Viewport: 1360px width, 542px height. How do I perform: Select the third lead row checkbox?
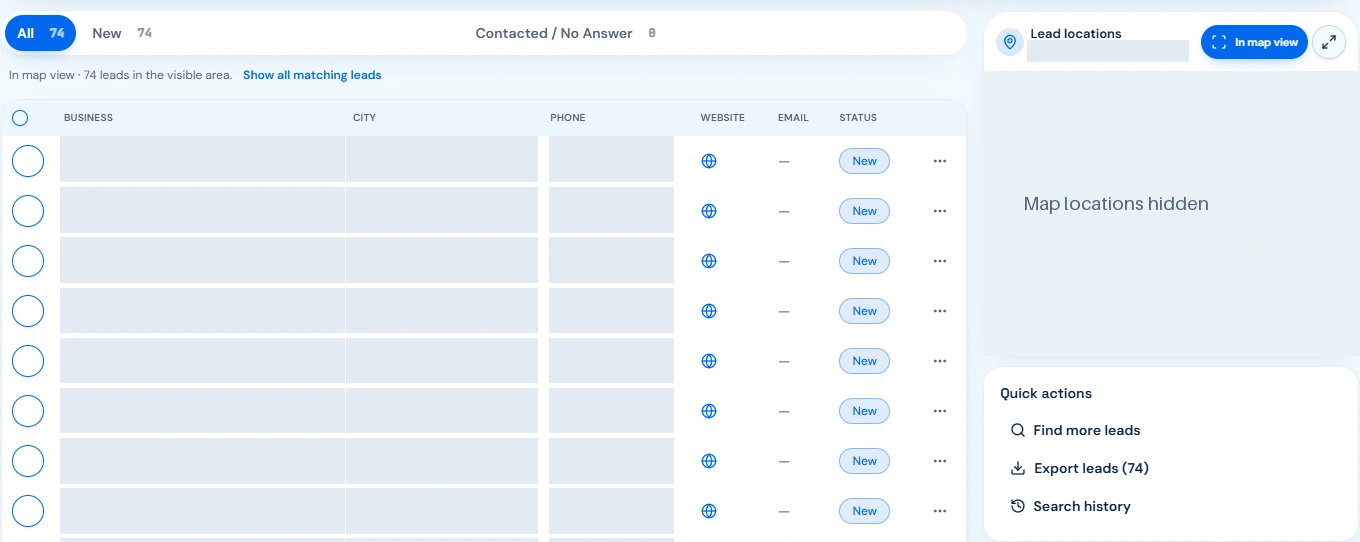[28, 261]
